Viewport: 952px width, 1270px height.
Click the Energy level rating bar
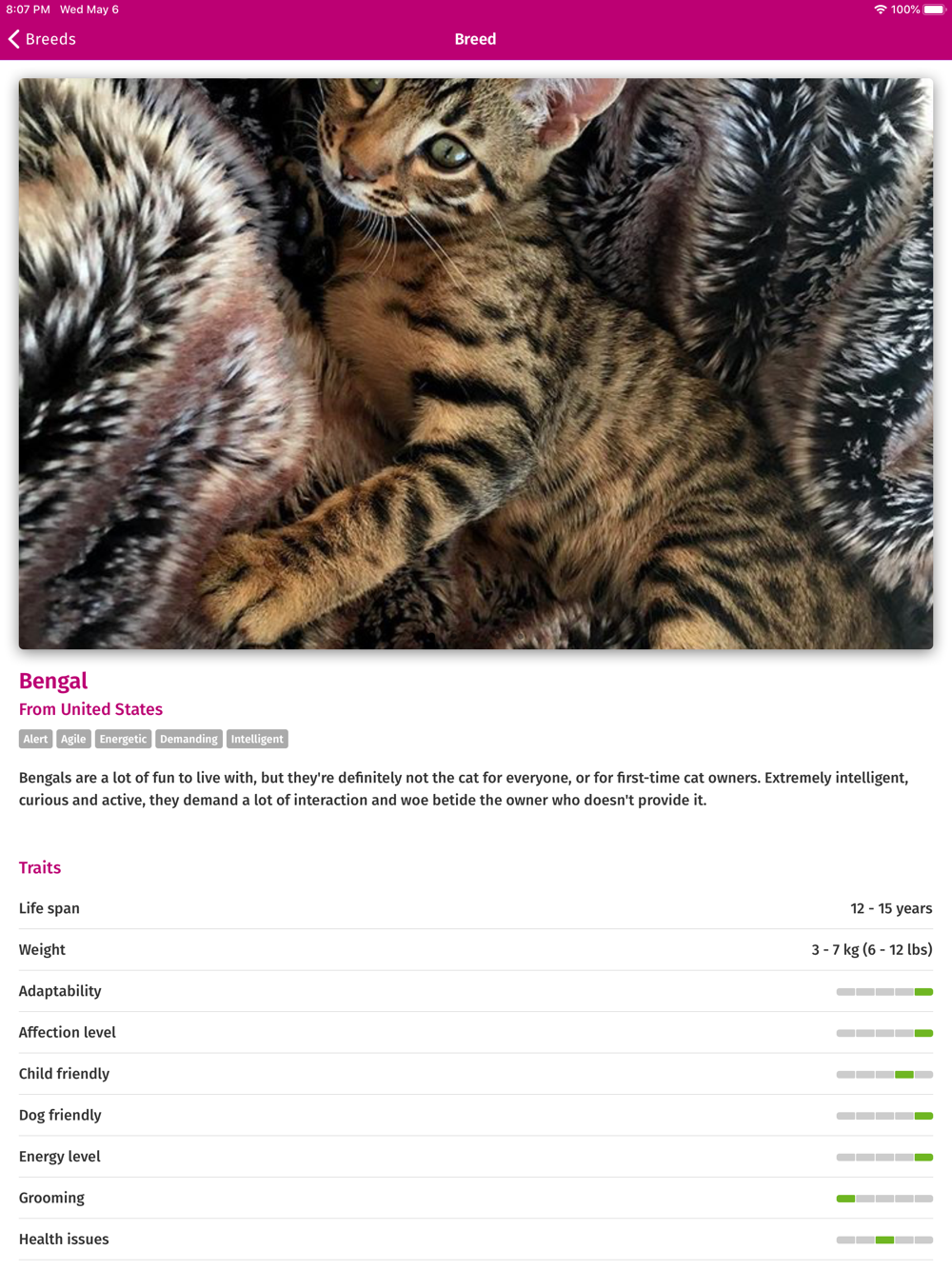point(884,1158)
